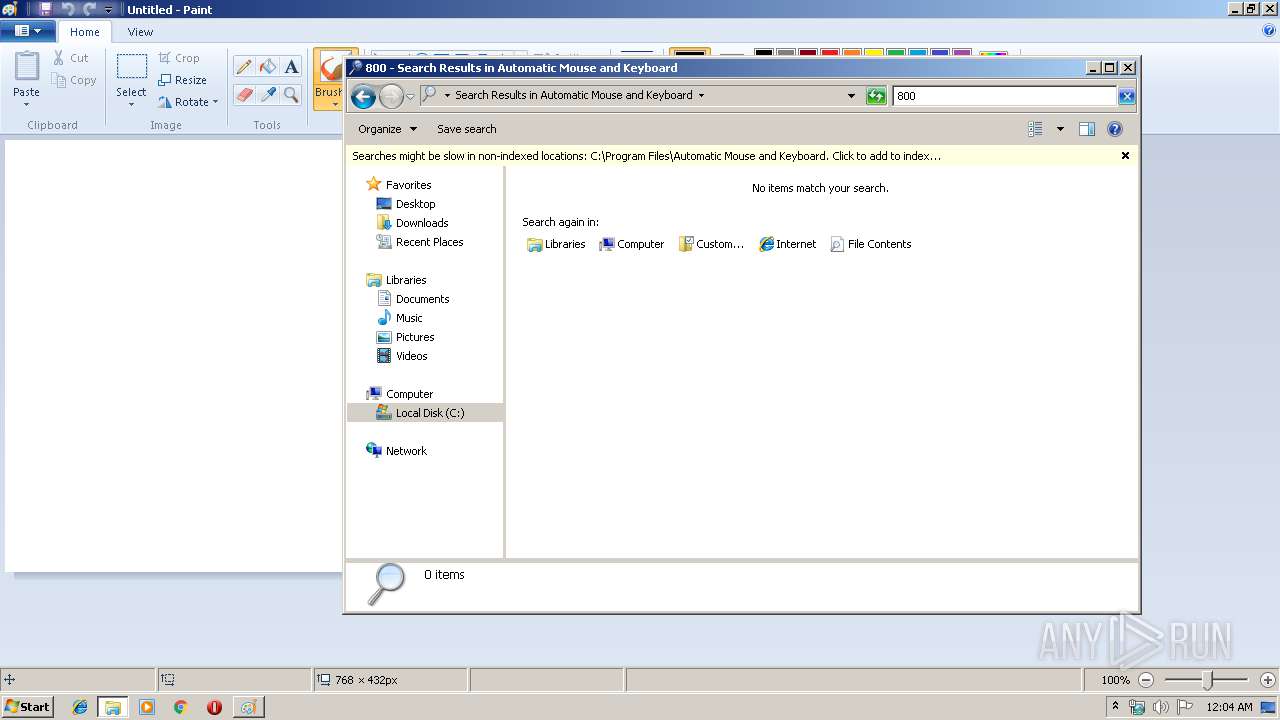Customize Quick Access Toolbar dropdown arrow
Screen dimensions: 1280x720
108,9
